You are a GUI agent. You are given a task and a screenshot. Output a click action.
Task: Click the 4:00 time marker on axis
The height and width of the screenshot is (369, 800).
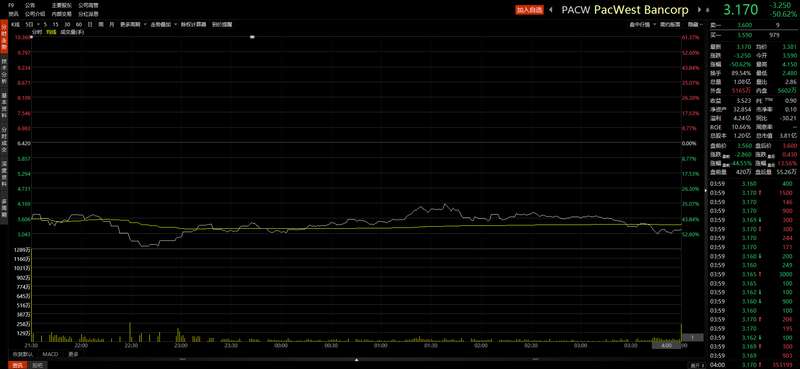(666, 345)
